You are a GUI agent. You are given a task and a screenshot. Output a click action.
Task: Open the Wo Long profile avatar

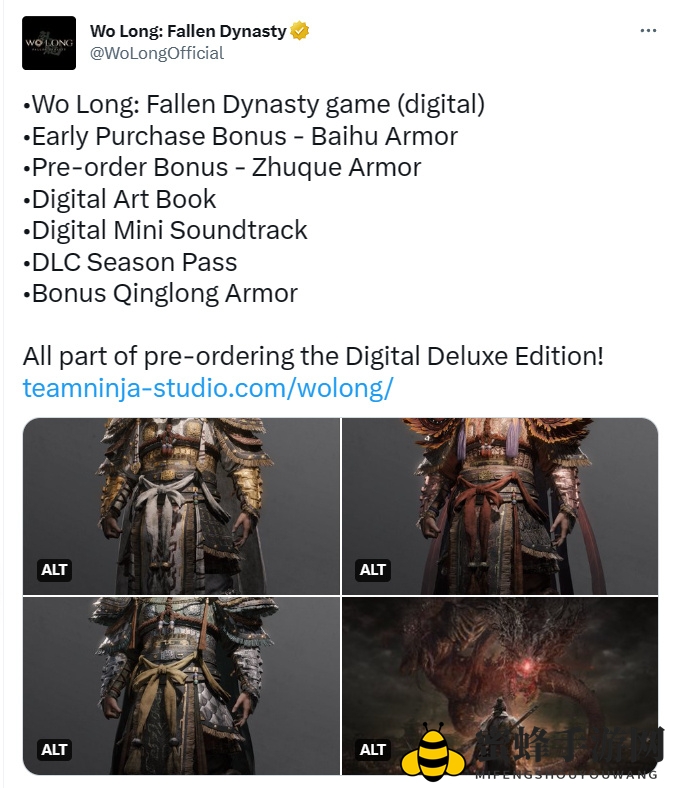pyautogui.click(x=49, y=43)
